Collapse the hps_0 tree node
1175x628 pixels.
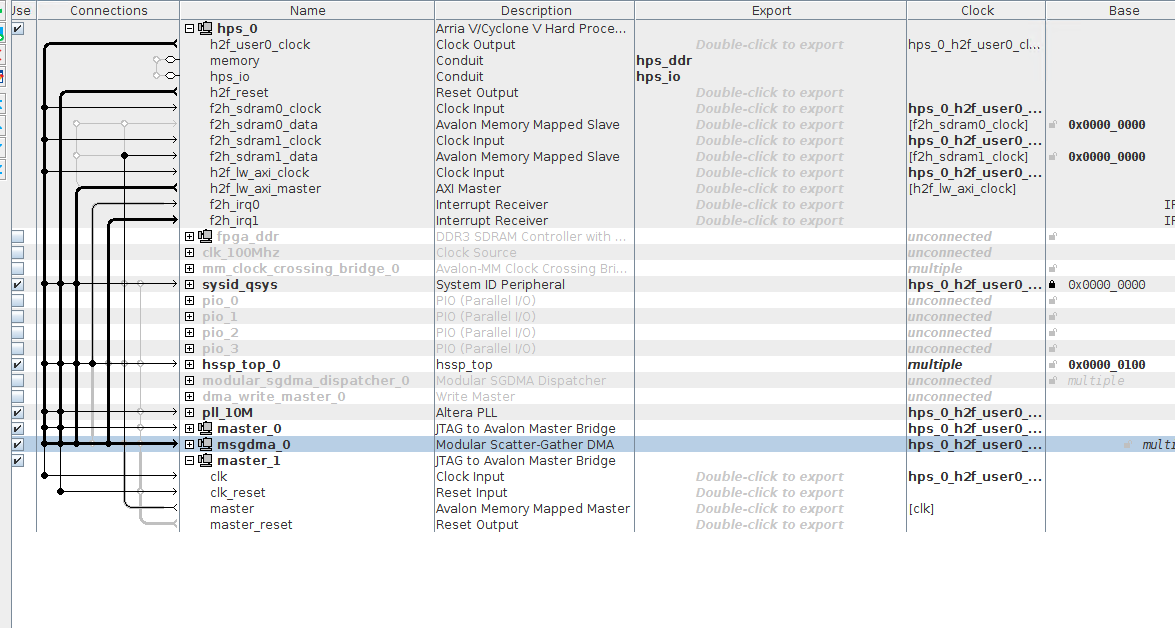click(190, 29)
